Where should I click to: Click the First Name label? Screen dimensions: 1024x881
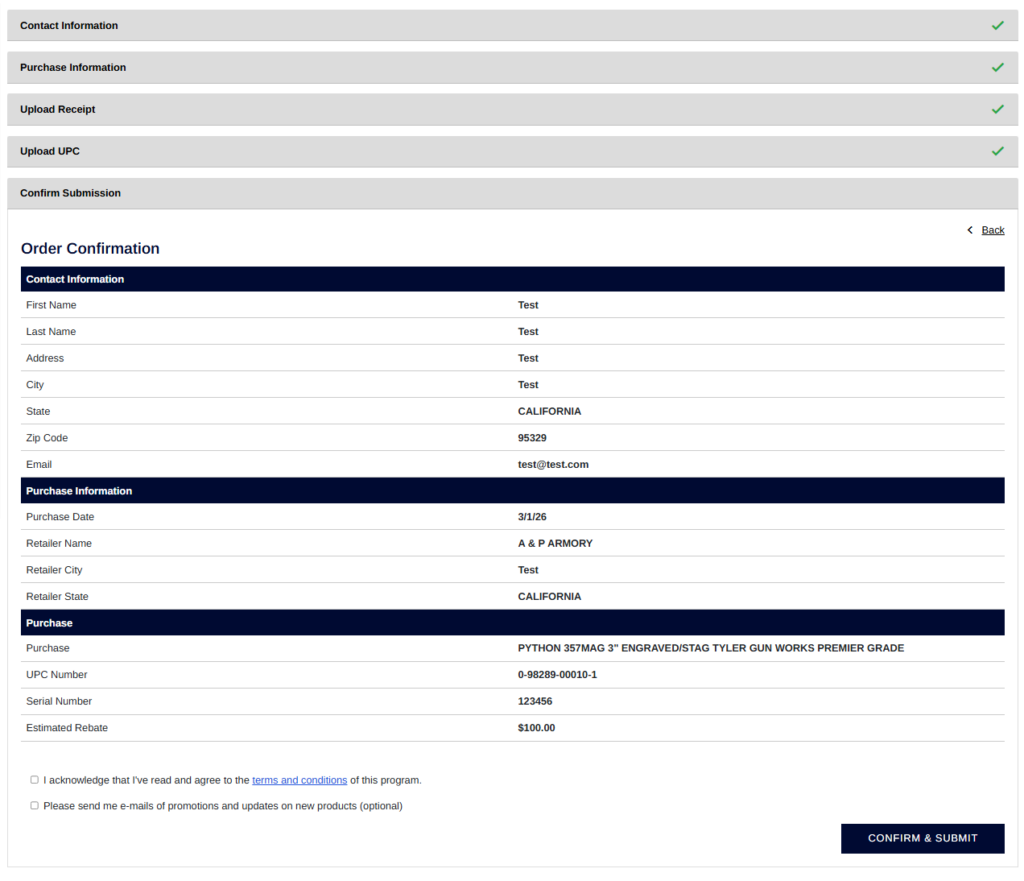coord(51,305)
